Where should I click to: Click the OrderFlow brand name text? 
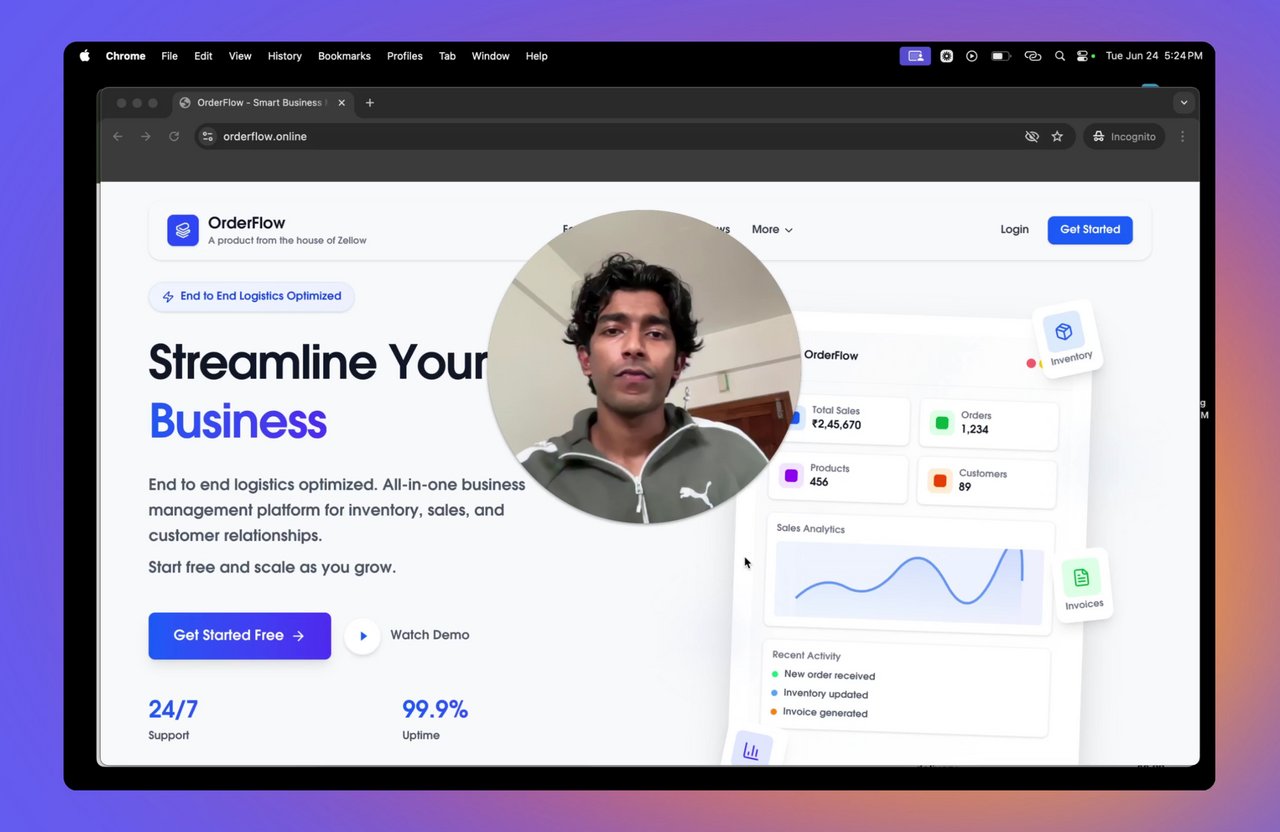[247, 223]
